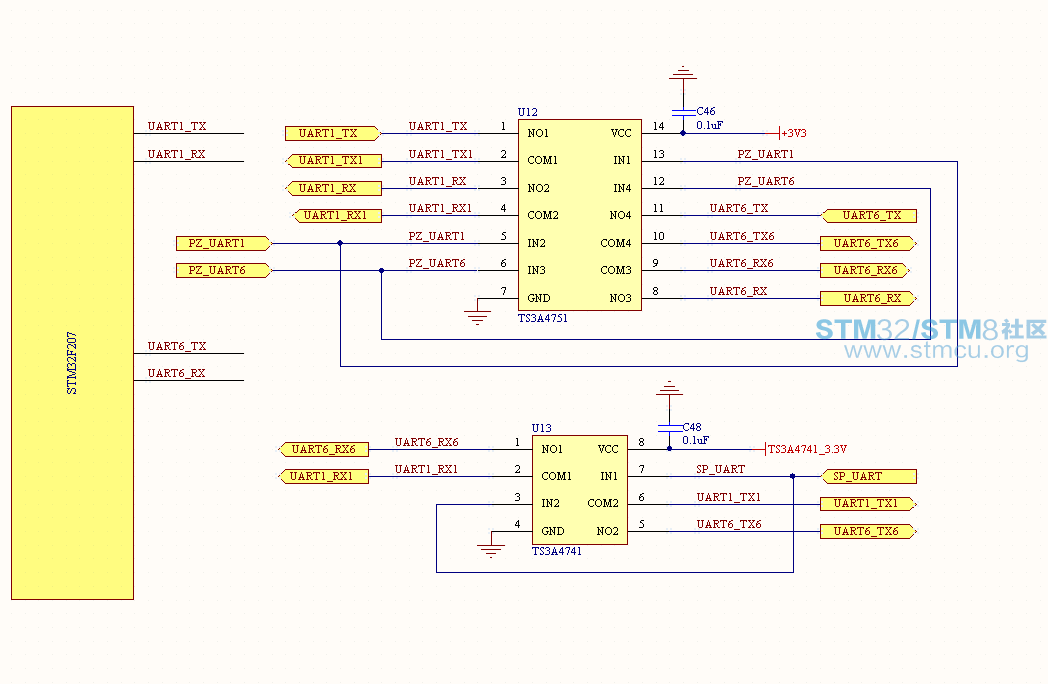Select the TS3A4741_3.3V power port label

pos(807,449)
